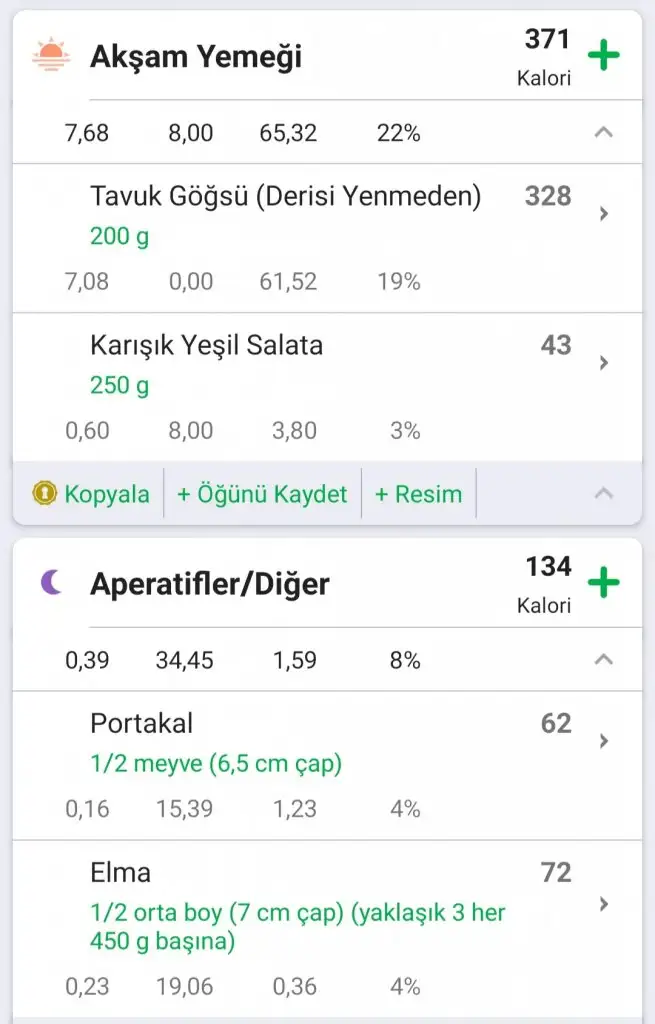
Task: Tap the Akşam Yemeği meal header title
Action: point(196,57)
